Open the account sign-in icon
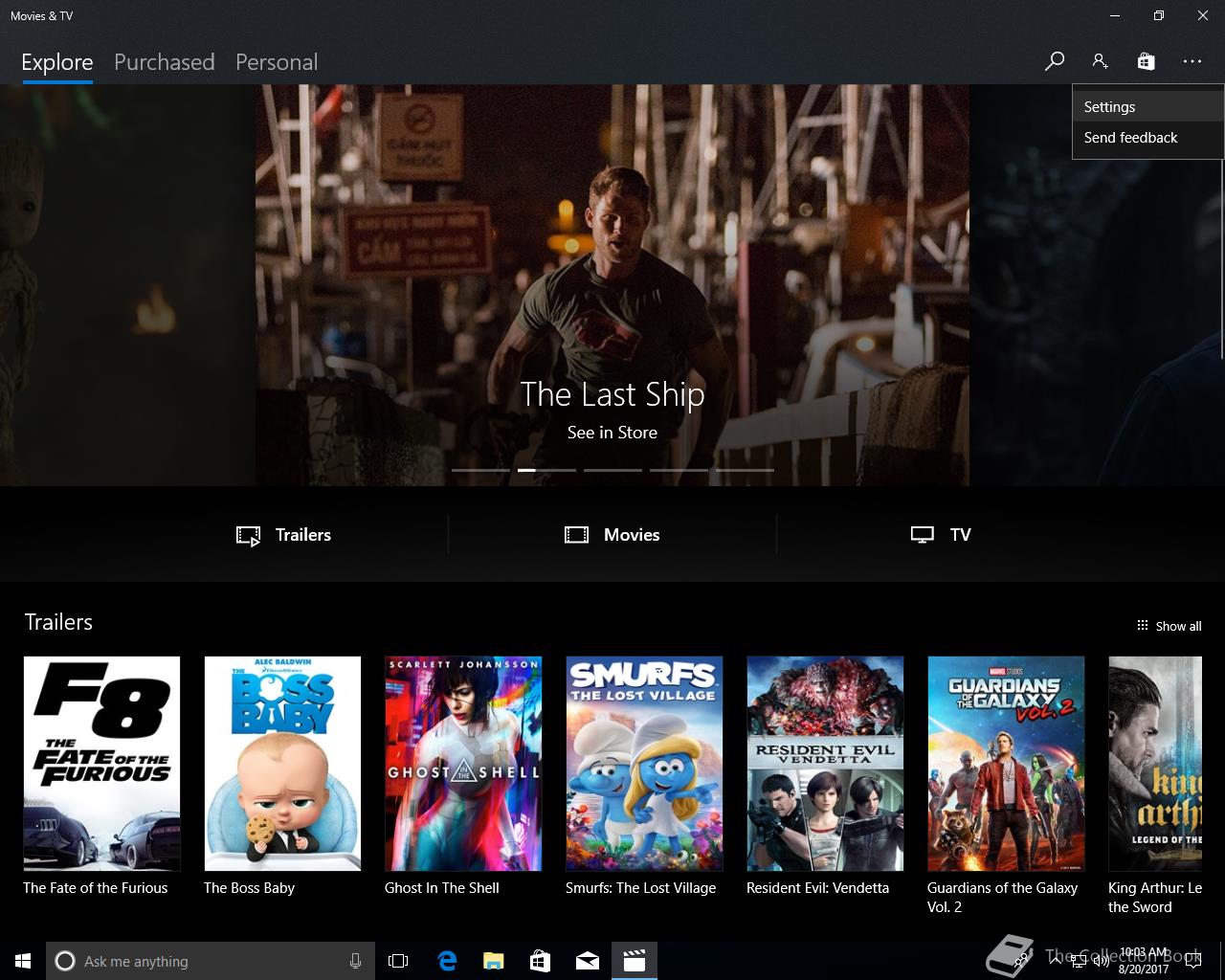Image resolution: width=1225 pixels, height=980 pixels. pyautogui.click(x=1100, y=61)
